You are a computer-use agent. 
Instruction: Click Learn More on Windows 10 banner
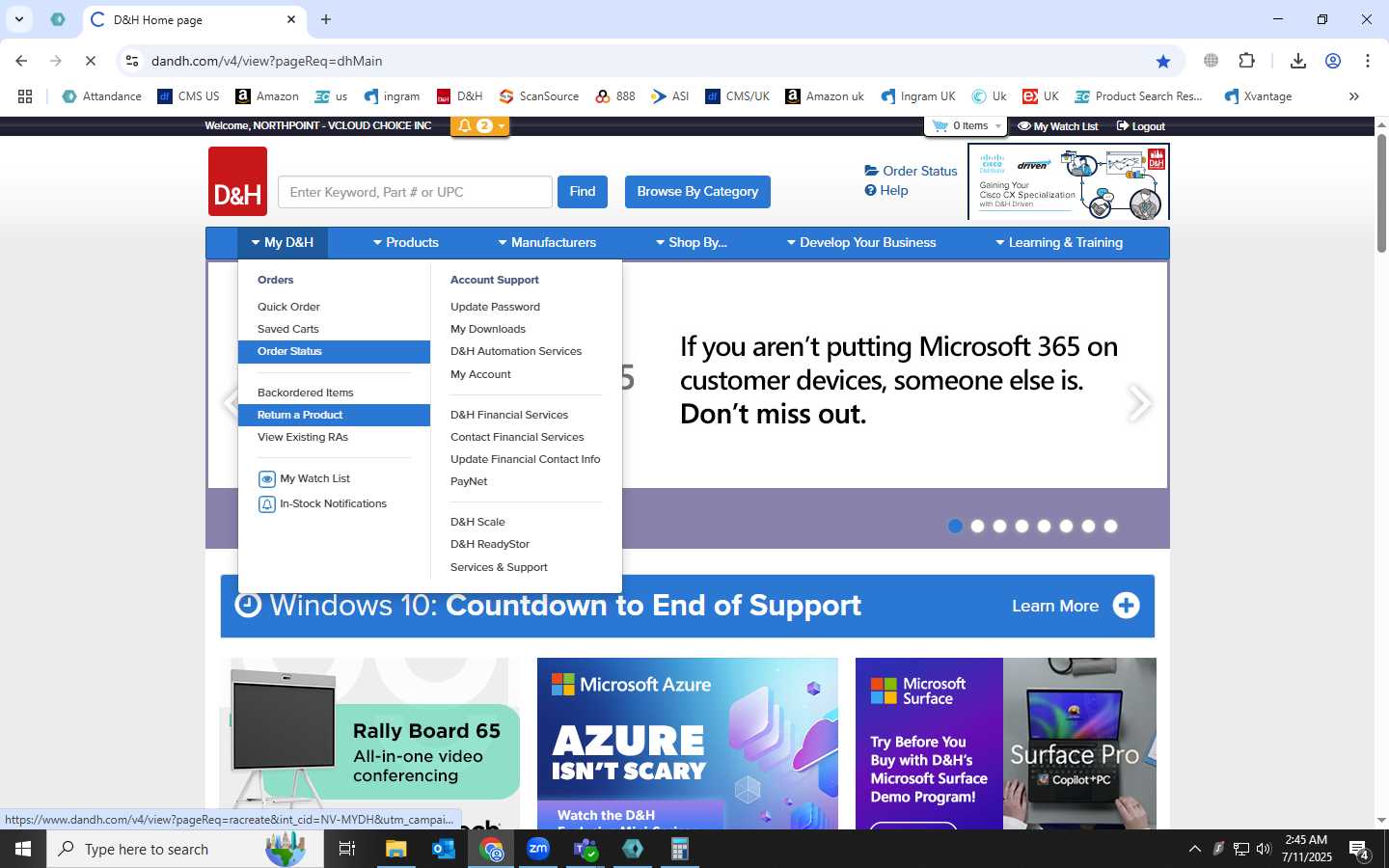tap(1076, 606)
